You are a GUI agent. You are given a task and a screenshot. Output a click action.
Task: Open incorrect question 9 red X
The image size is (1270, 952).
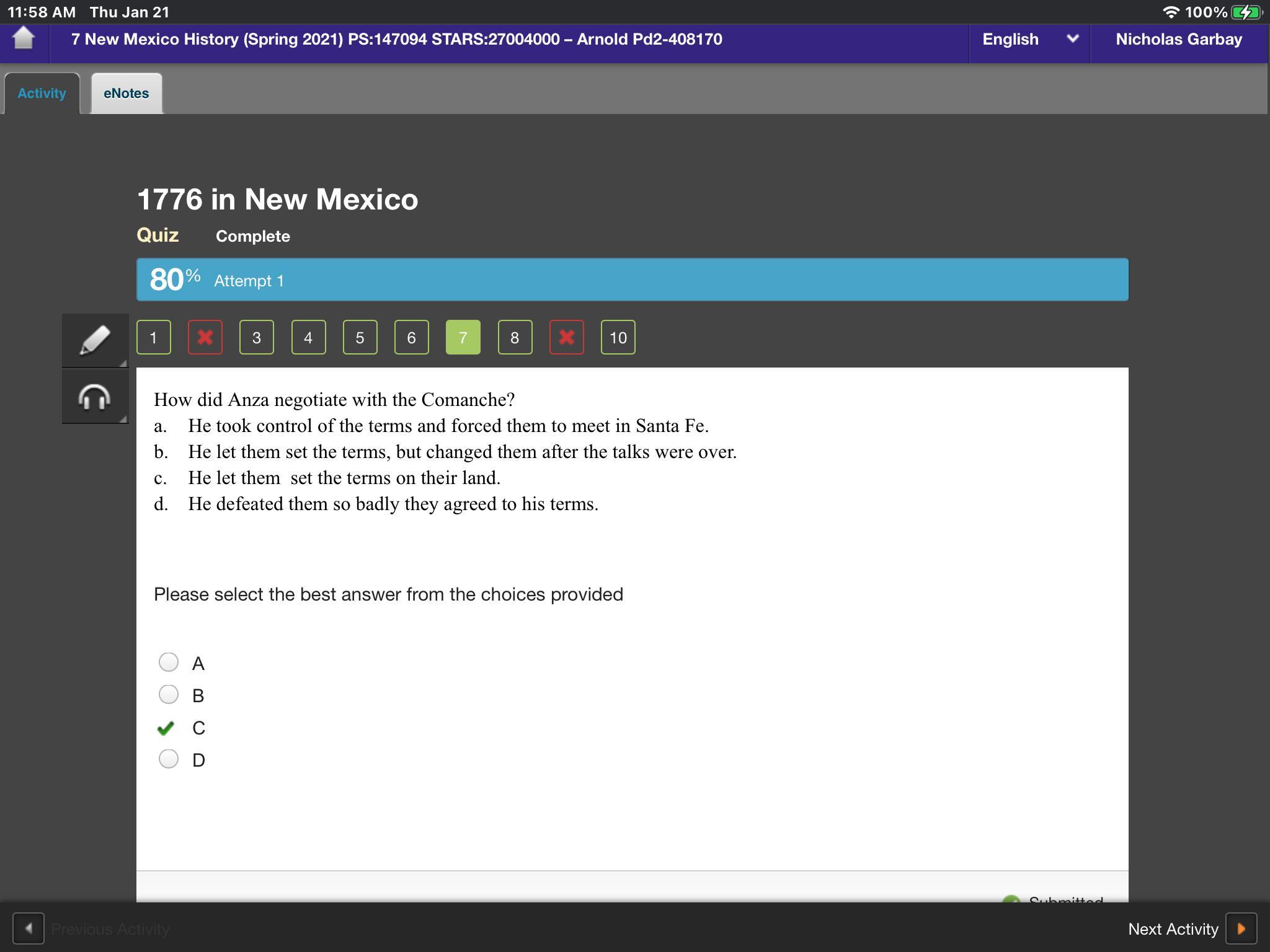566,337
